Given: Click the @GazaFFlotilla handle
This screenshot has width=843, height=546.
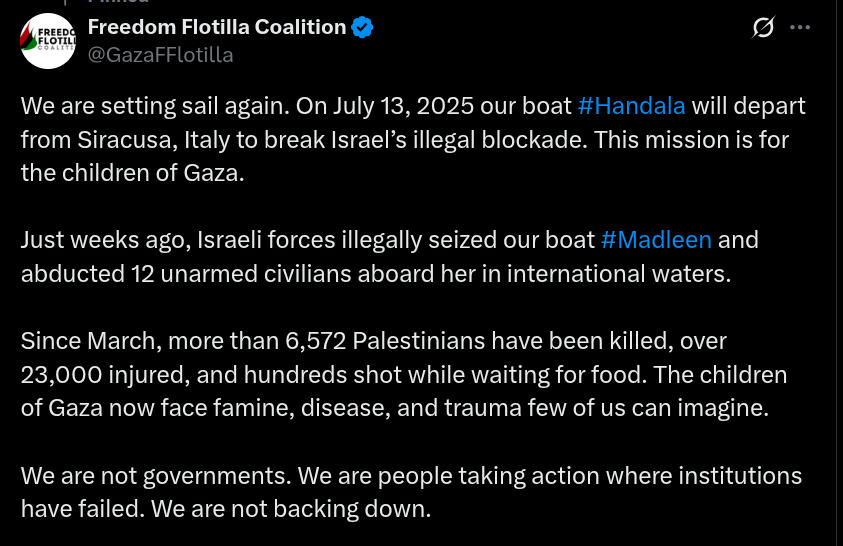Looking at the screenshot, I should pyautogui.click(x=160, y=55).
